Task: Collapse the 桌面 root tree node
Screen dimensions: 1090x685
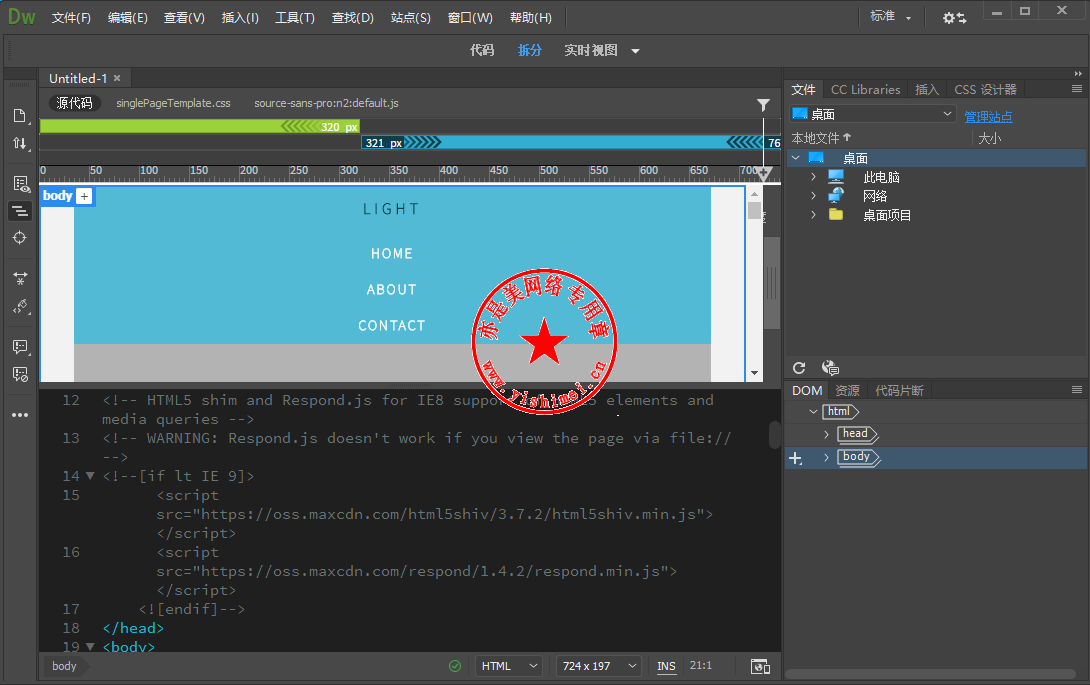Action: 796,159
